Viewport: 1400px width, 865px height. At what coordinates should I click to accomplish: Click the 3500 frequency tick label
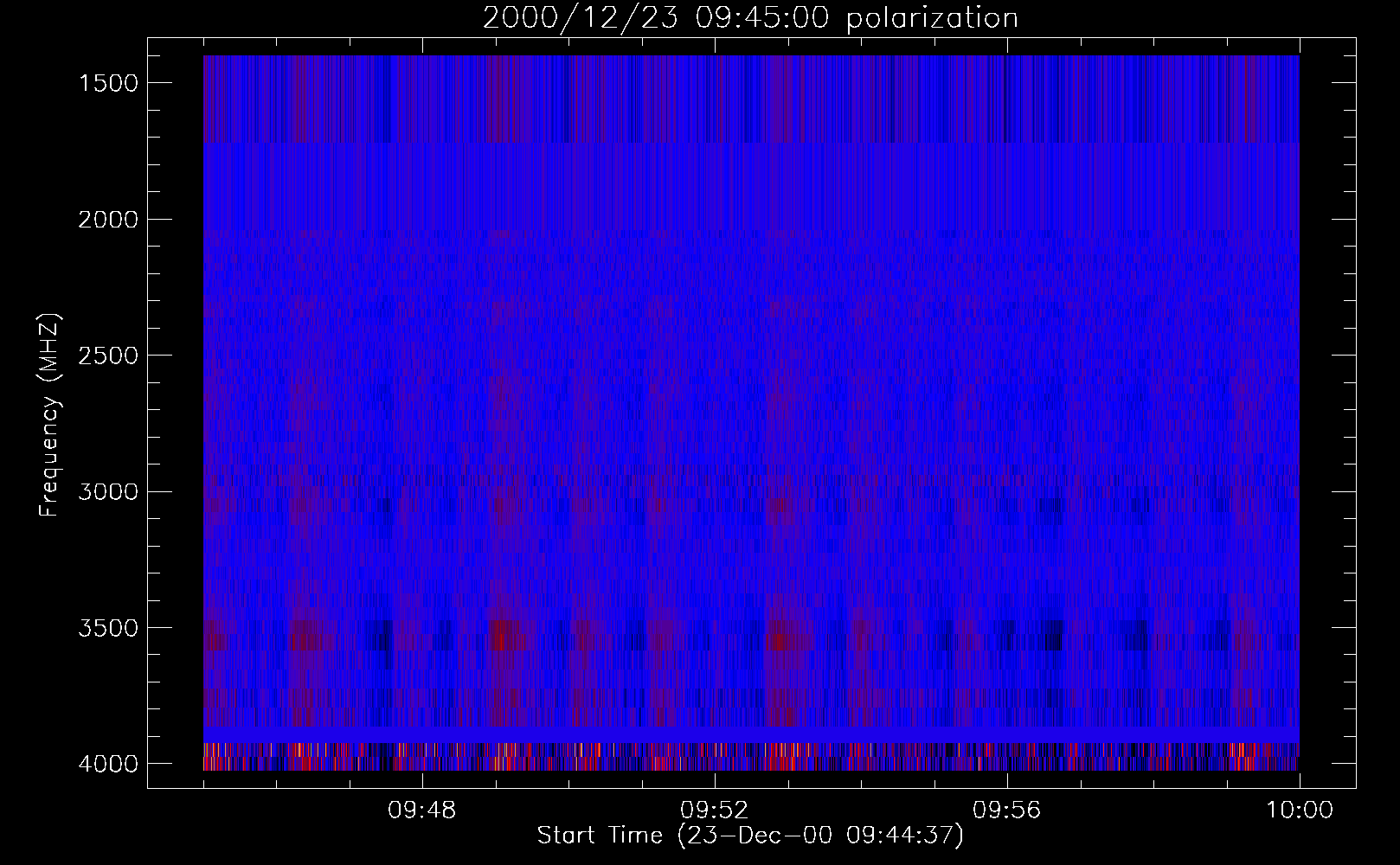coord(108,628)
